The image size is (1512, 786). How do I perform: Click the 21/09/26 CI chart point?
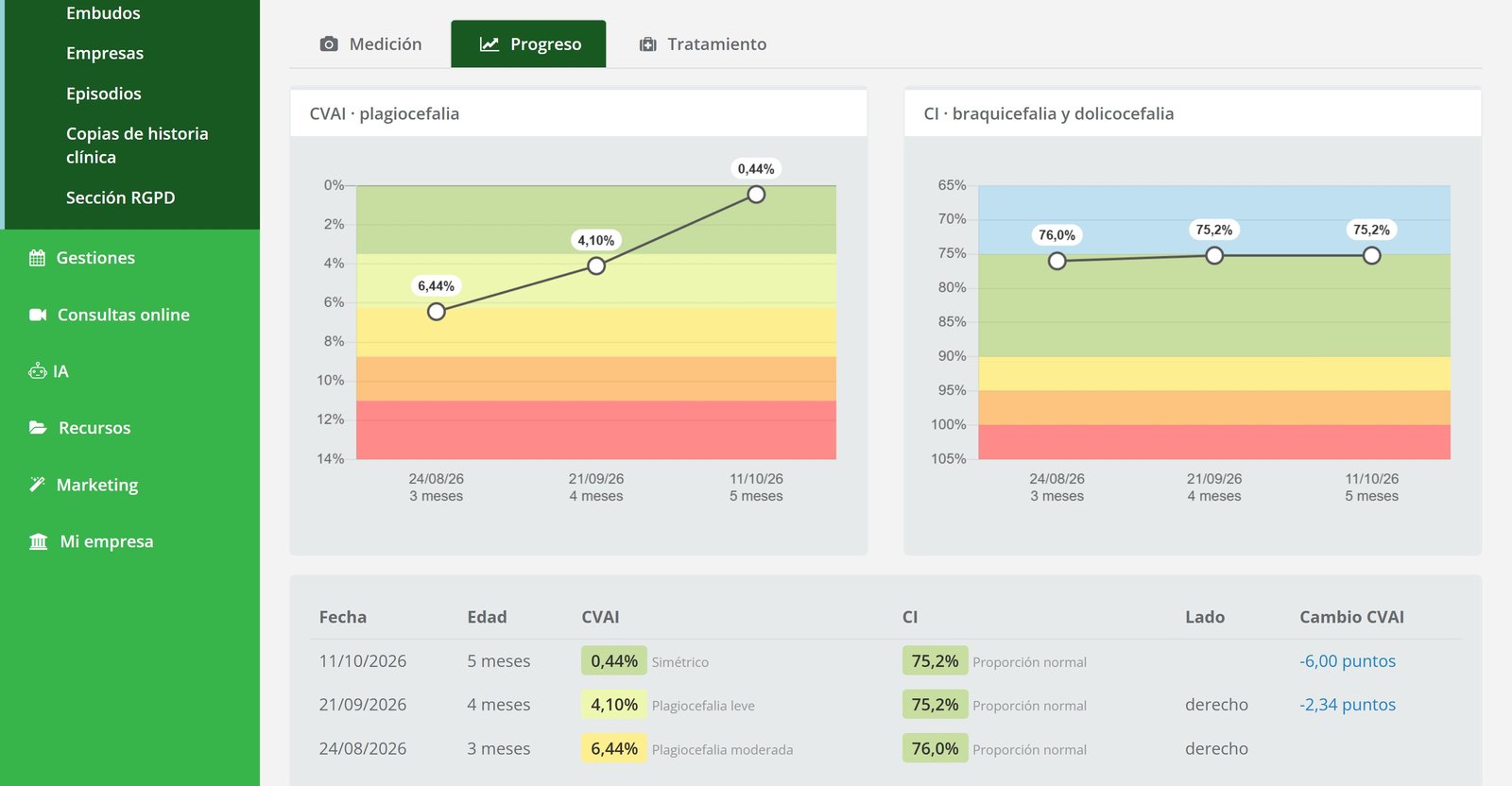1214,255
